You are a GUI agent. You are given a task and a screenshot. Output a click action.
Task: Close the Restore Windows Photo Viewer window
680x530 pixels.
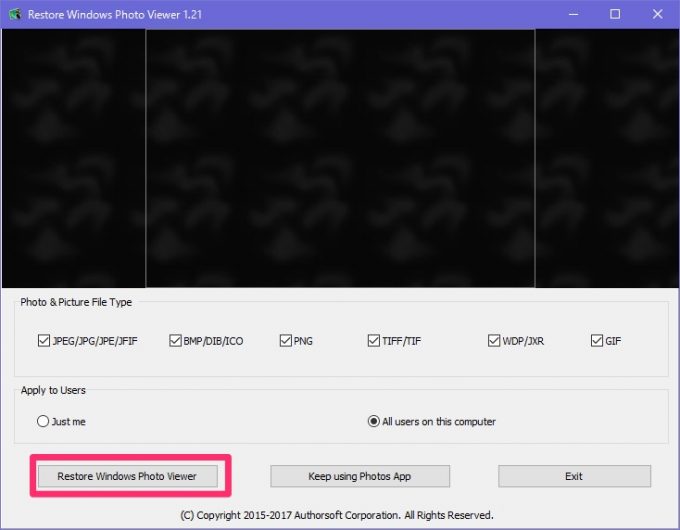click(657, 14)
